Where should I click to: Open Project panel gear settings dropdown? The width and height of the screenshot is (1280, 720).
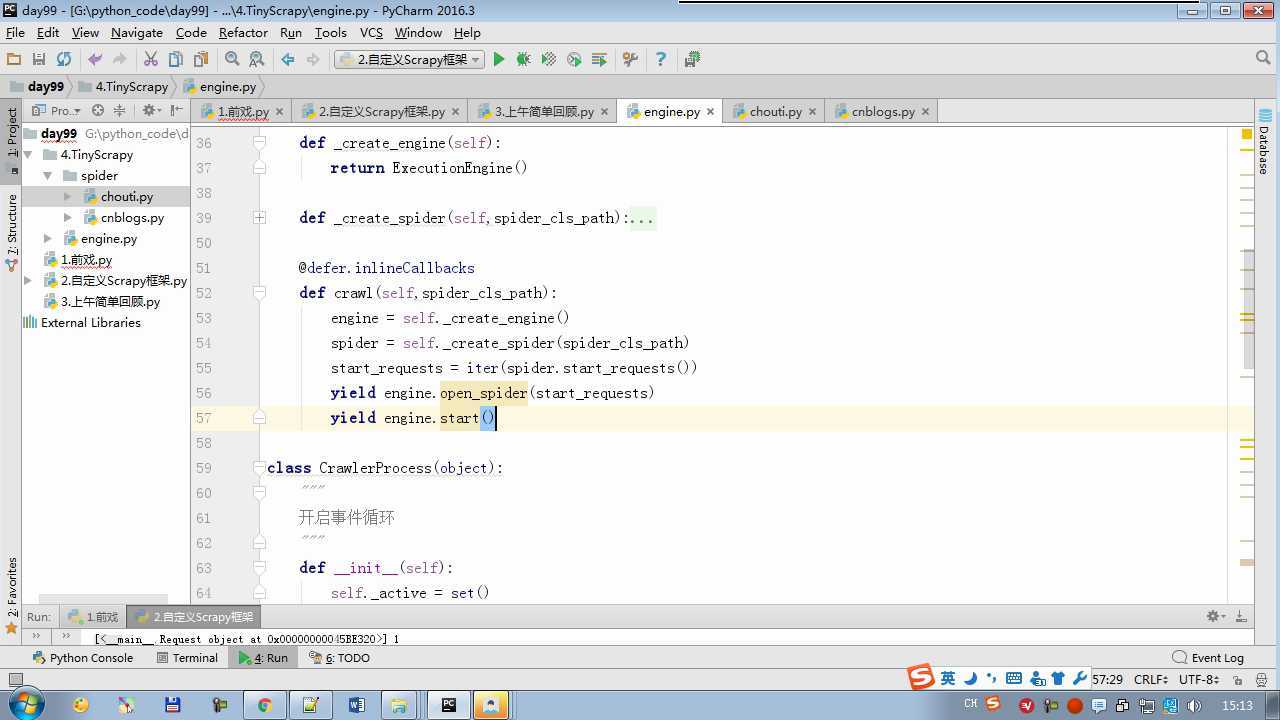tap(151, 111)
